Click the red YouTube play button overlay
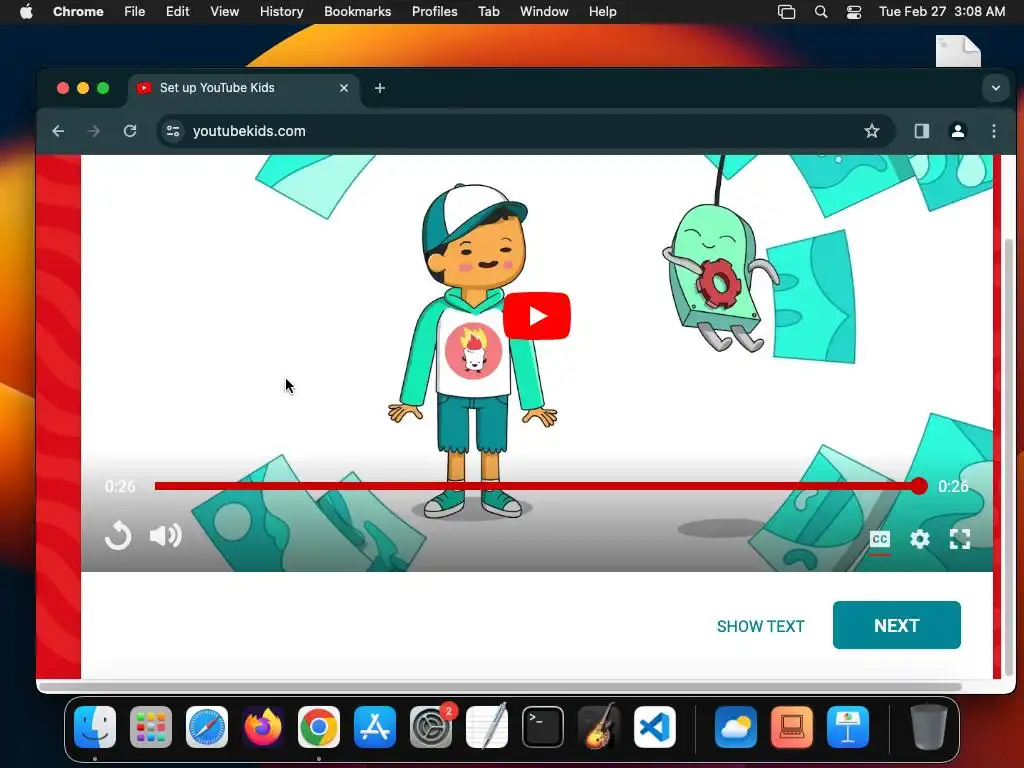1024x768 pixels. pos(537,316)
